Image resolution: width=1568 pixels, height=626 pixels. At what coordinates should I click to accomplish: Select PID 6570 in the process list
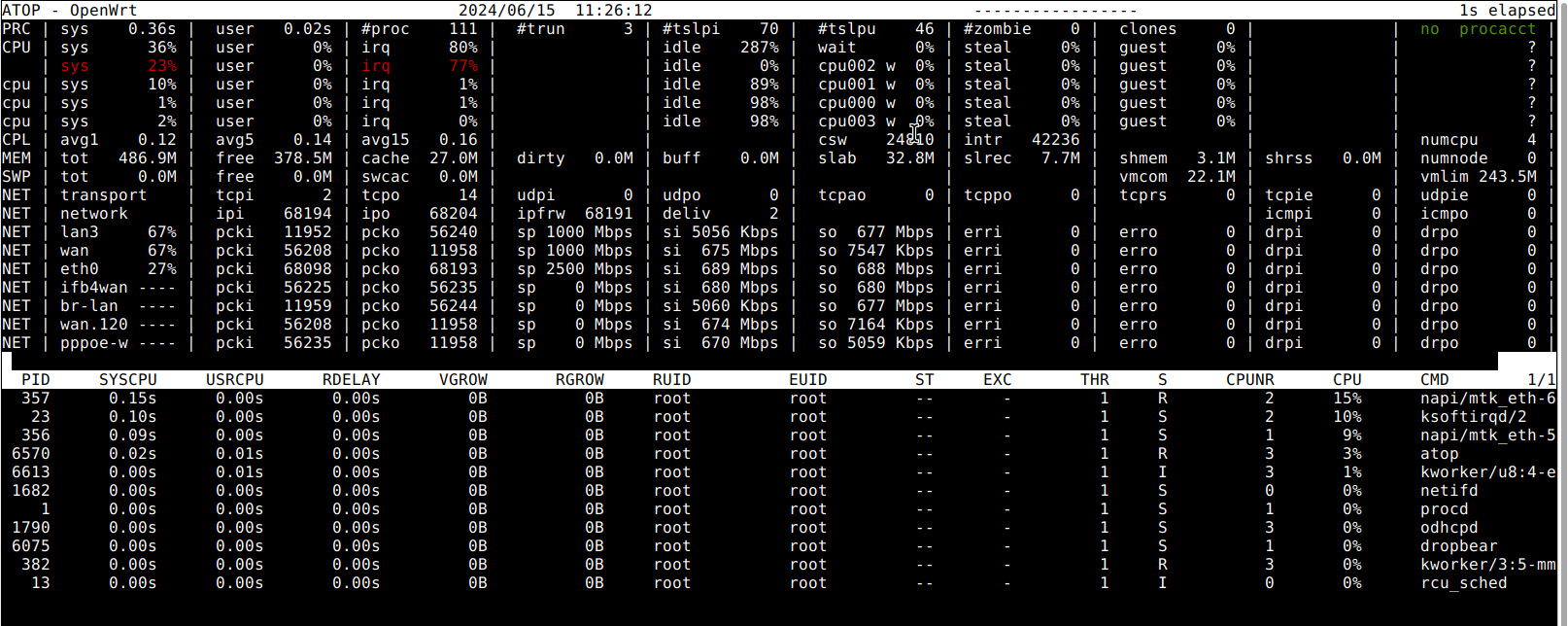click(31, 454)
